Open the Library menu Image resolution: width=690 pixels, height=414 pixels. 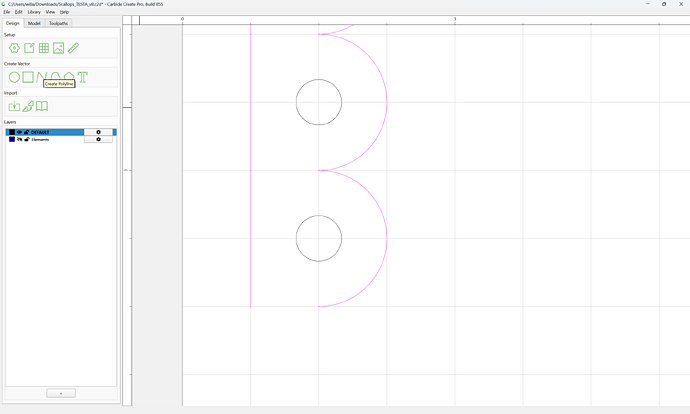tap(34, 12)
